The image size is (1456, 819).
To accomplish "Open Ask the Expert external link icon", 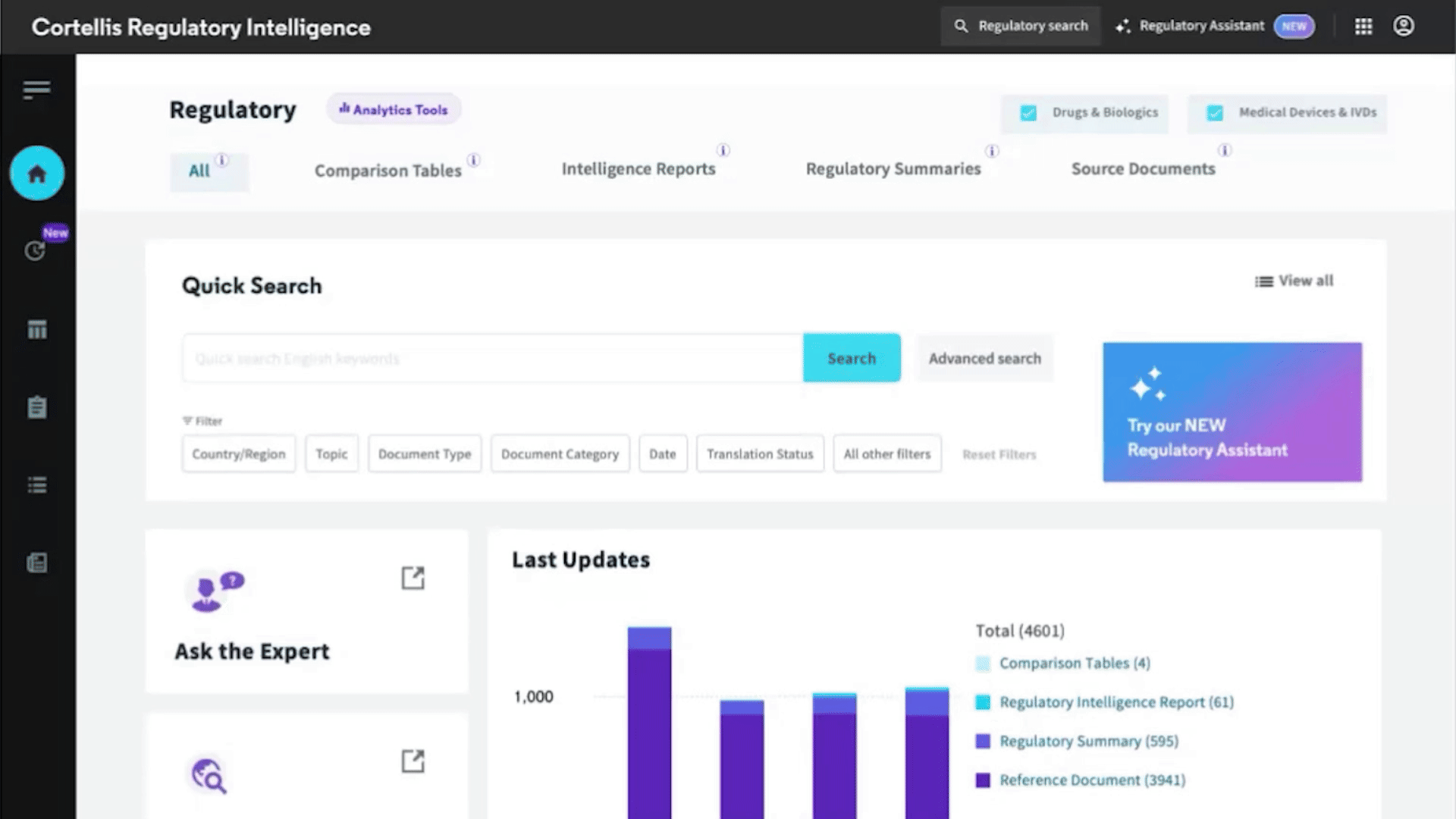I will [x=413, y=578].
